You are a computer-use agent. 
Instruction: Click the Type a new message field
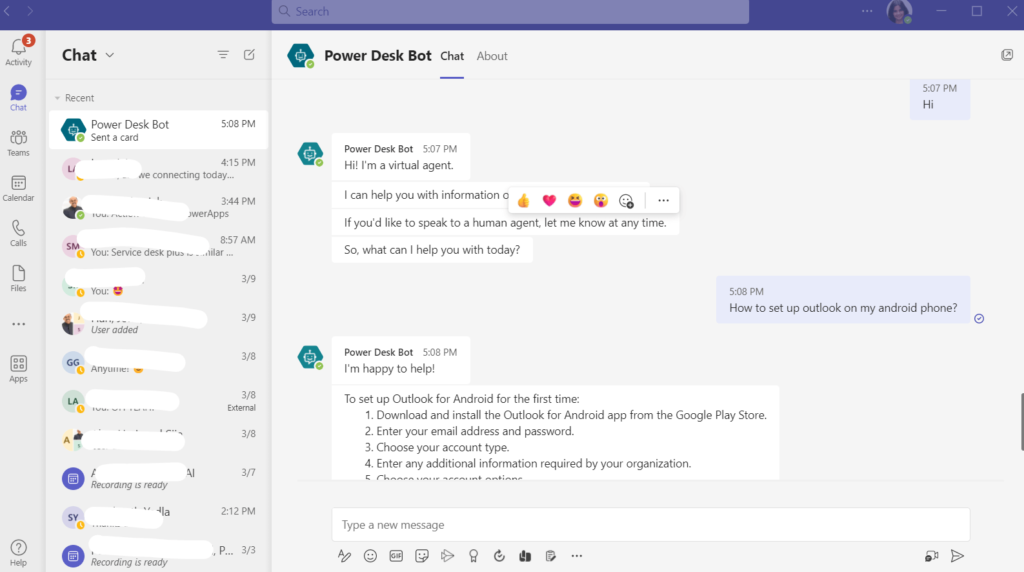click(x=650, y=524)
